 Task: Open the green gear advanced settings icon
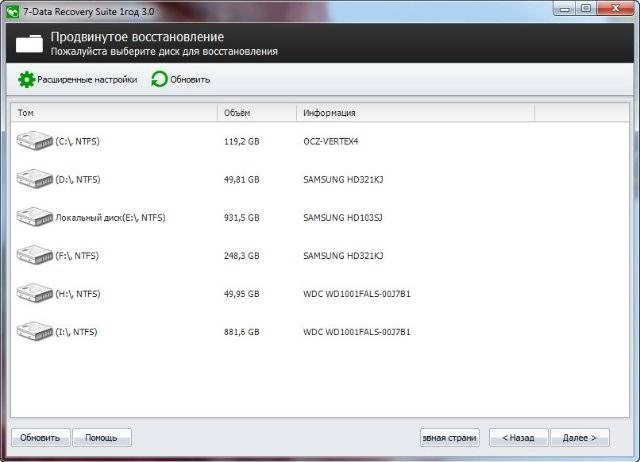point(27,79)
